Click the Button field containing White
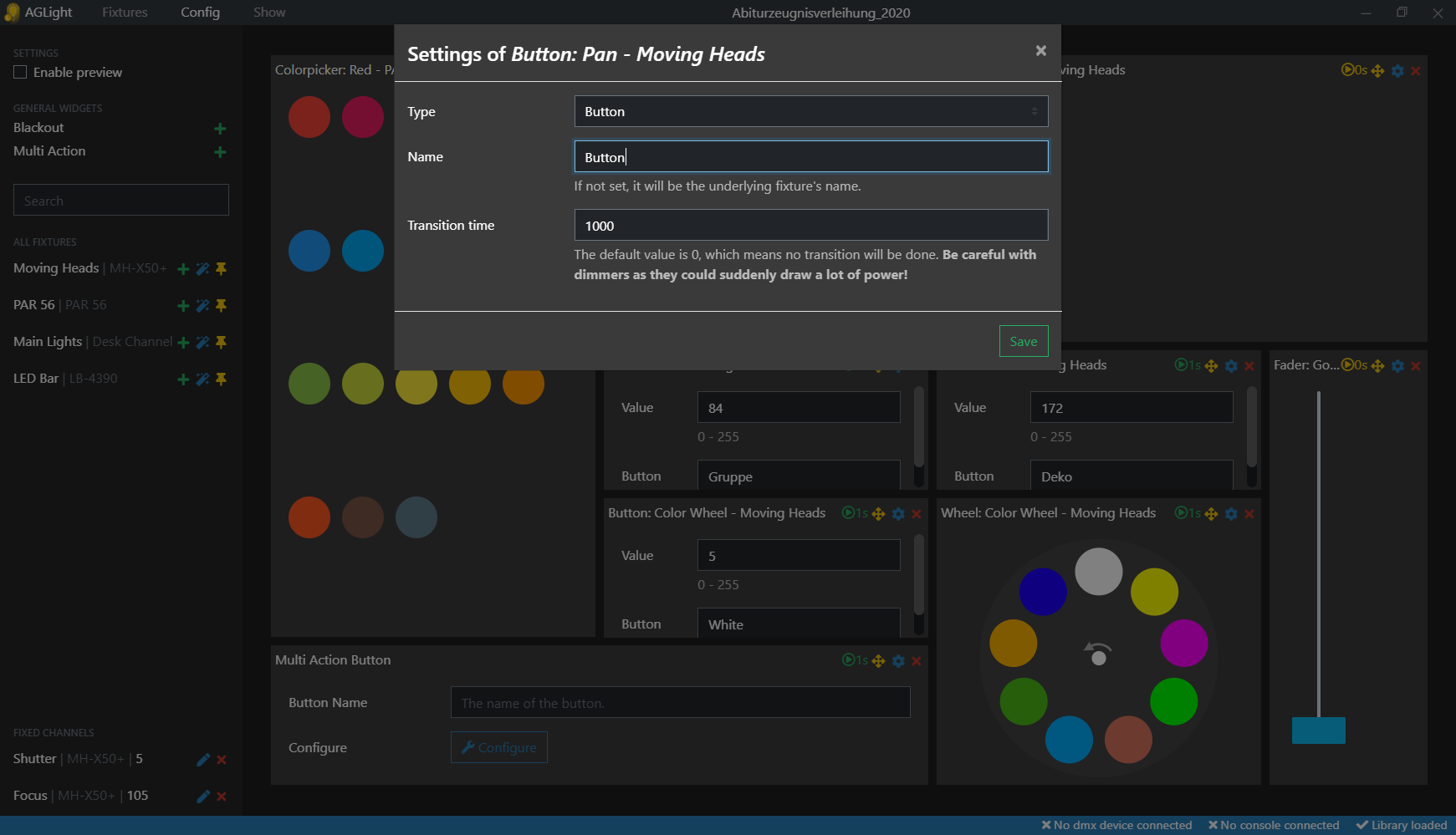The width and height of the screenshot is (1456, 835). tap(799, 623)
